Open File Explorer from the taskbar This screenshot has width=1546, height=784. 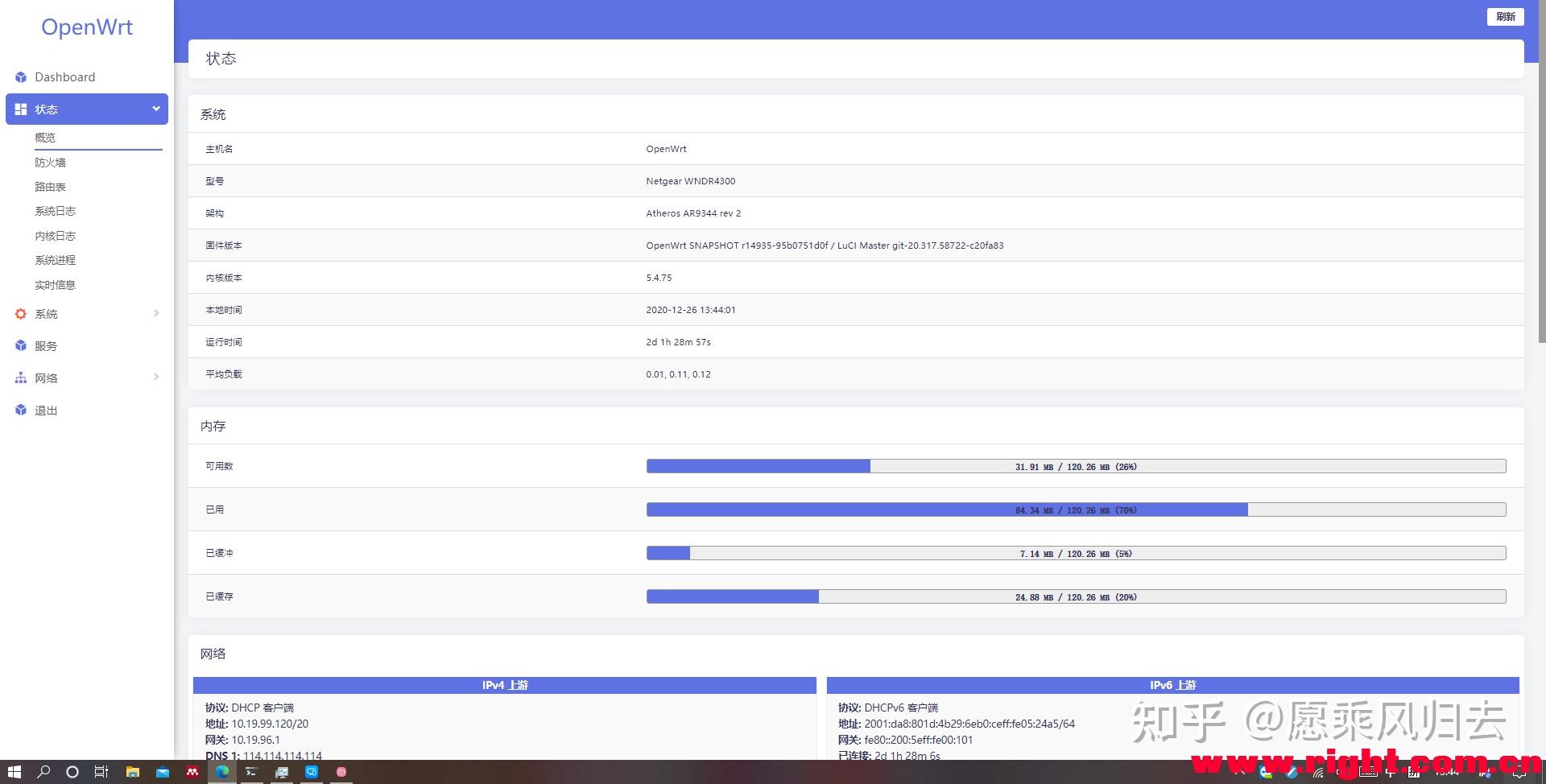[133, 772]
